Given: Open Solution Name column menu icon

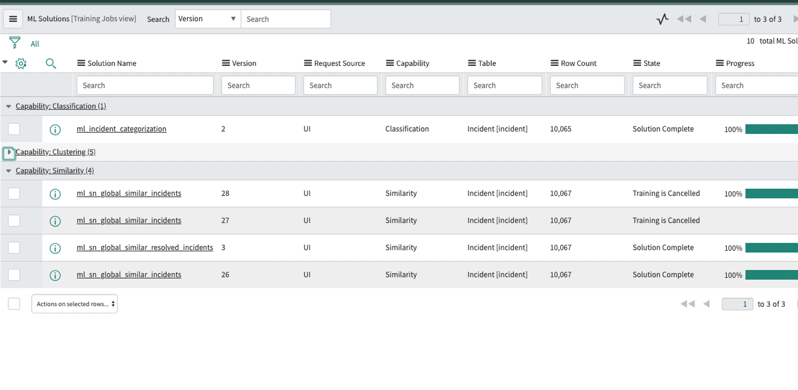Looking at the screenshot, I should click(81, 63).
